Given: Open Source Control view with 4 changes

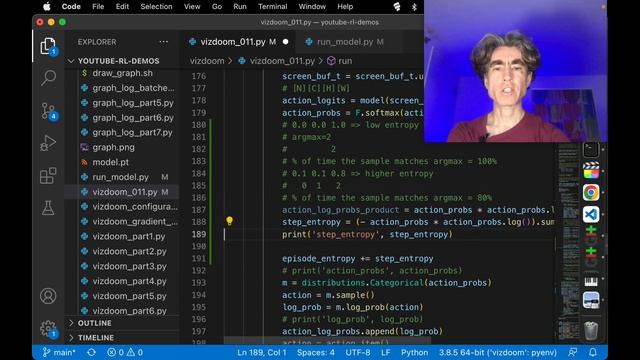Looking at the screenshot, I should click(x=48, y=111).
